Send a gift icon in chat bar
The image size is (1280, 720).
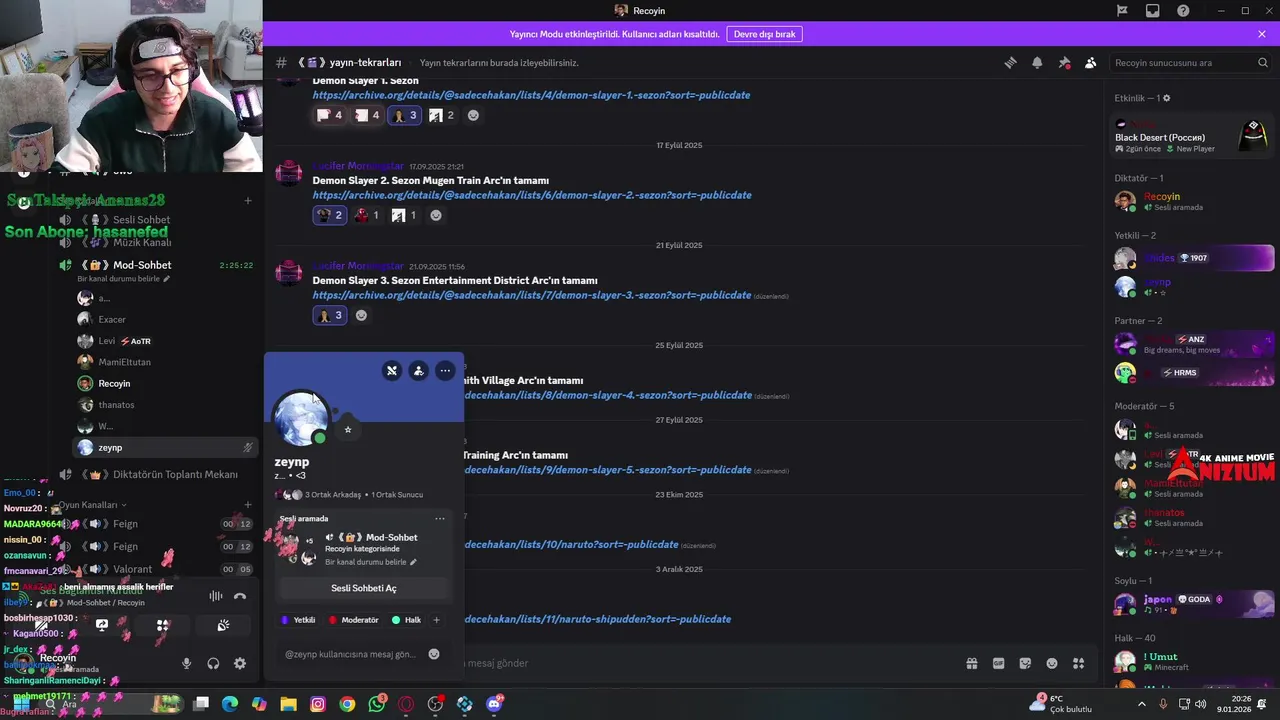click(971, 663)
